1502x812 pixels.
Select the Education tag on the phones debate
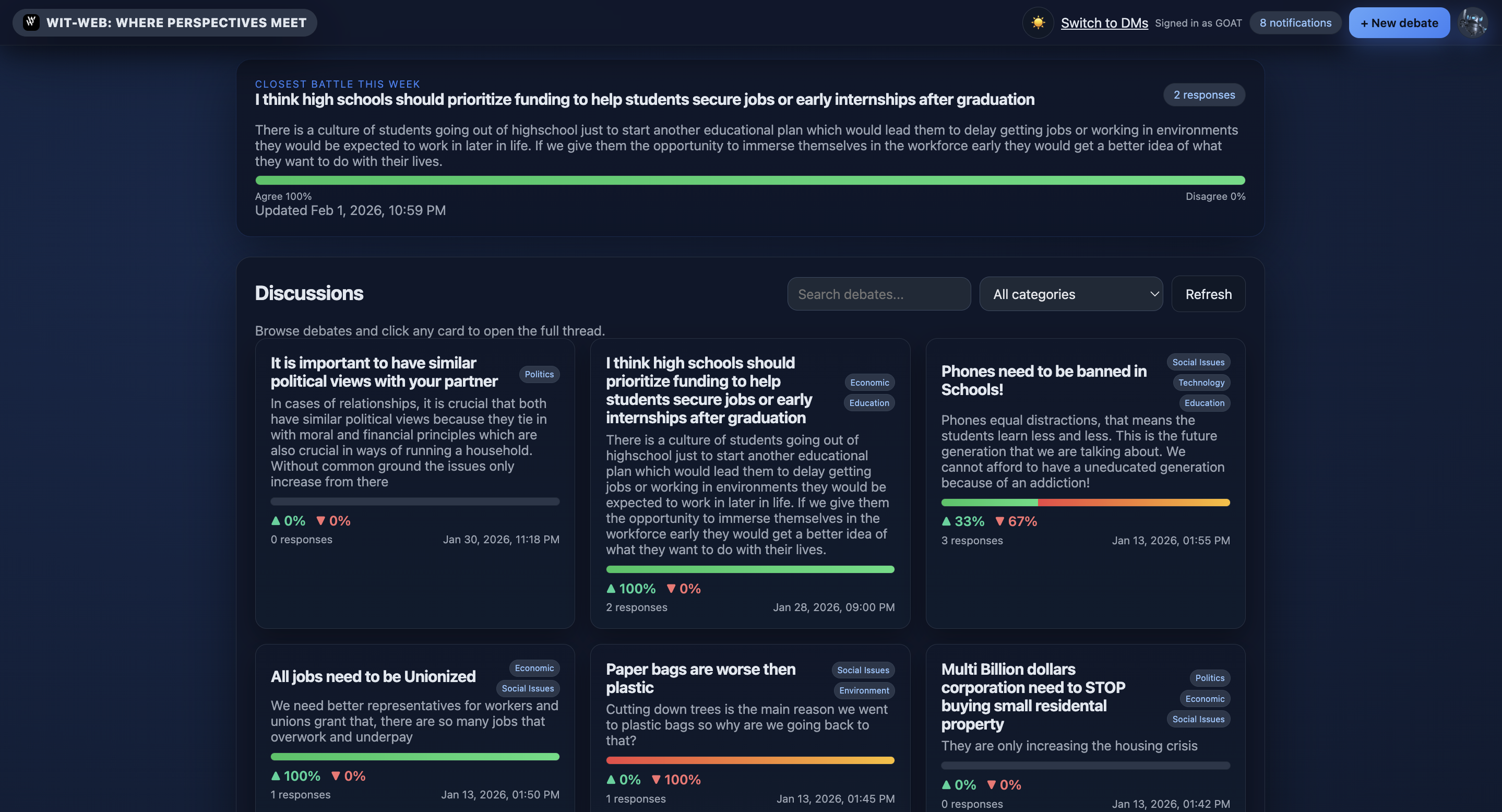1204,403
